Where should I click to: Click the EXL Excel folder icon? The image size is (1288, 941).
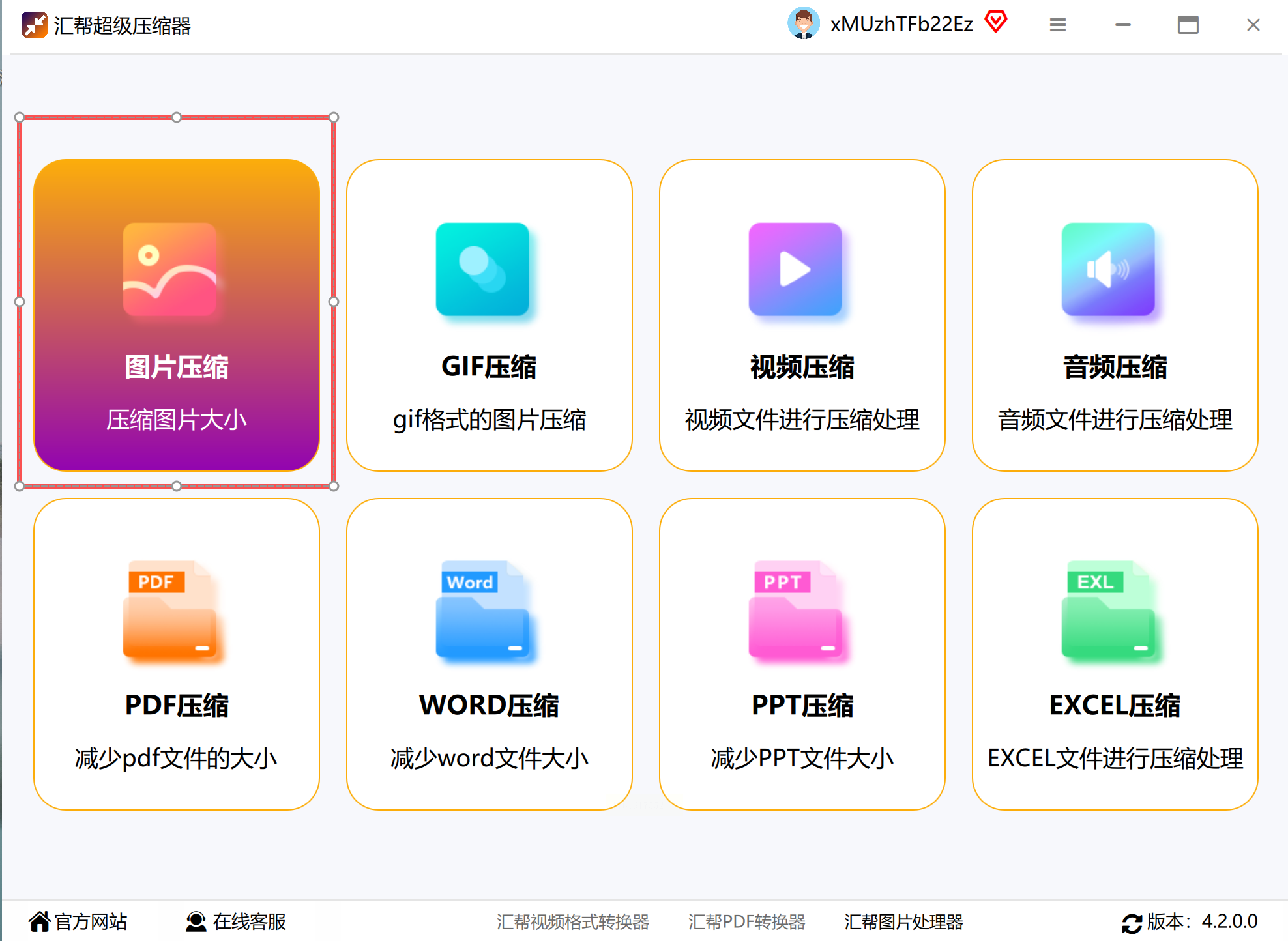(x=1108, y=609)
